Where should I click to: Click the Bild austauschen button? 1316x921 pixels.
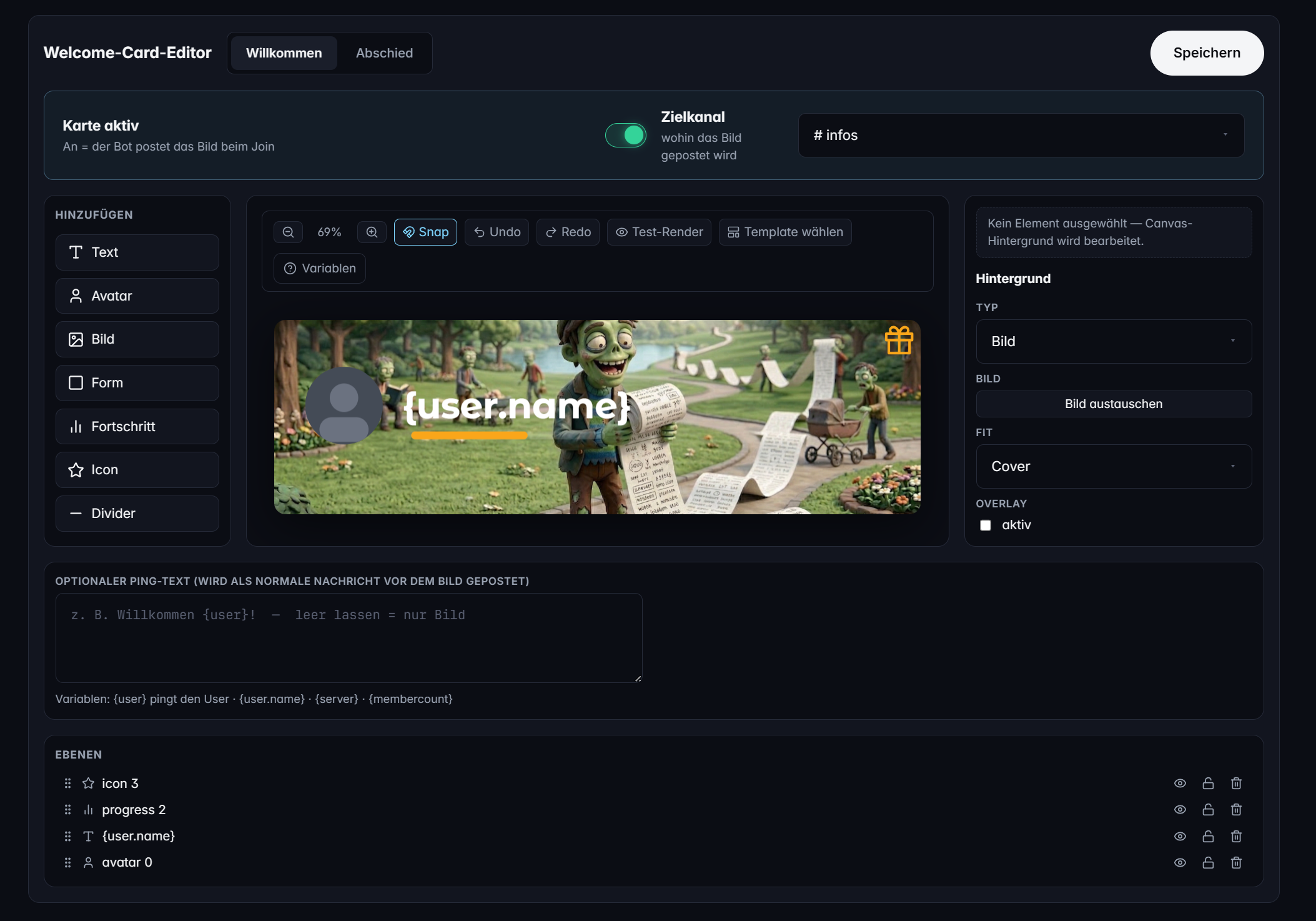[x=1113, y=404]
